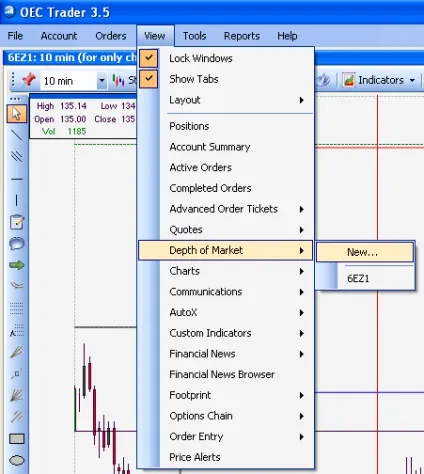Select the dotted grid lines tool
Viewport: 424px width, 474px height.
16,308
